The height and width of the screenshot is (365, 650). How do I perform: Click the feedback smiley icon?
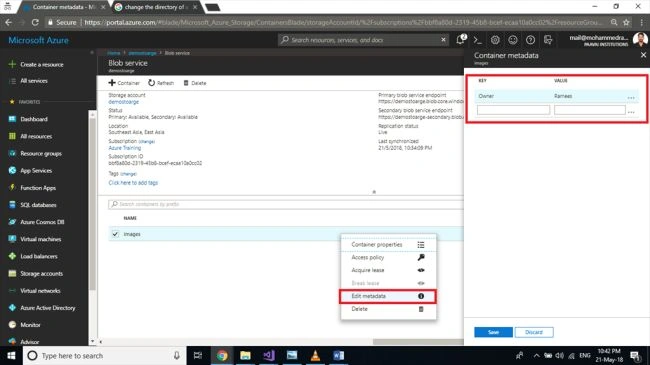click(513, 40)
